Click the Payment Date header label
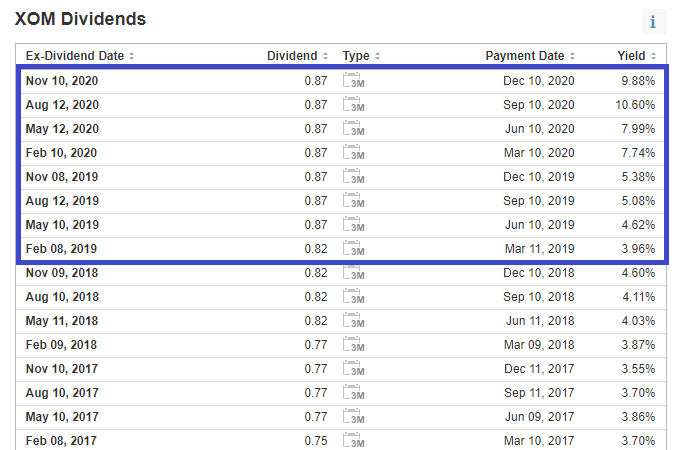The height and width of the screenshot is (450, 674). click(x=525, y=56)
